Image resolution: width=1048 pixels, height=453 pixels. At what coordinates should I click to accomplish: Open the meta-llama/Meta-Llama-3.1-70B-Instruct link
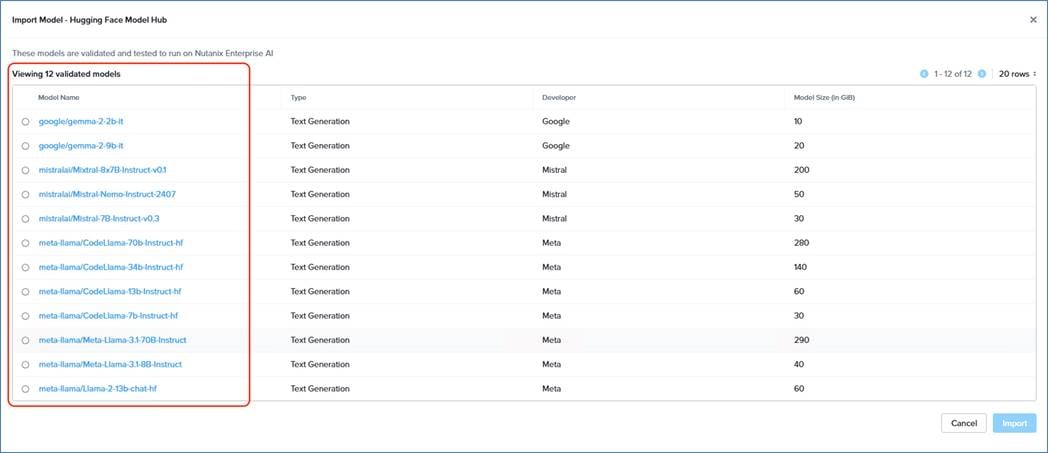tap(112, 340)
